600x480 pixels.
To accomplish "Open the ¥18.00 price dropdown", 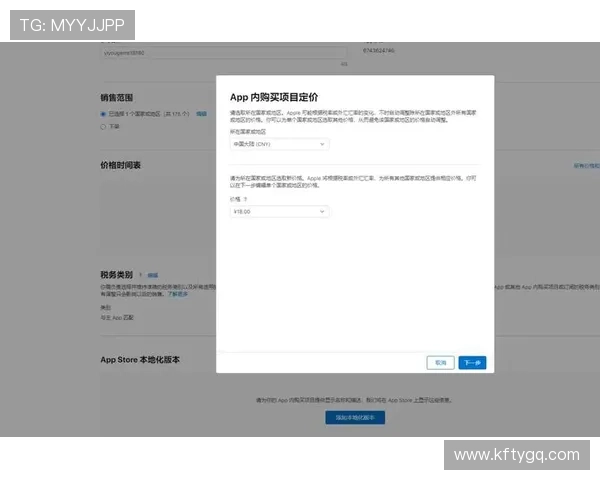I will point(279,212).
